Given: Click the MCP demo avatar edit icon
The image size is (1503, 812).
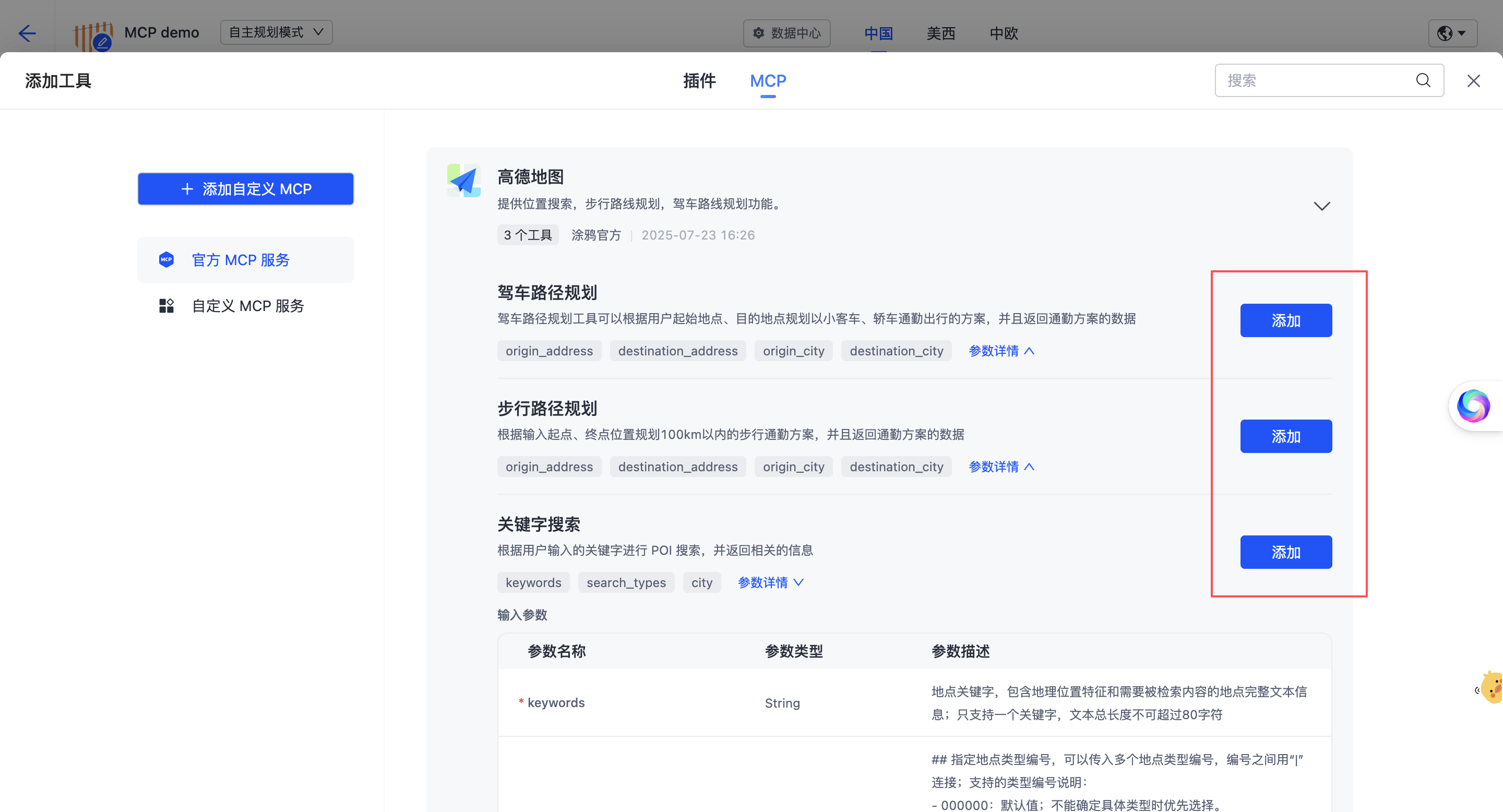Looking at the screenshot, I should 103,43.
